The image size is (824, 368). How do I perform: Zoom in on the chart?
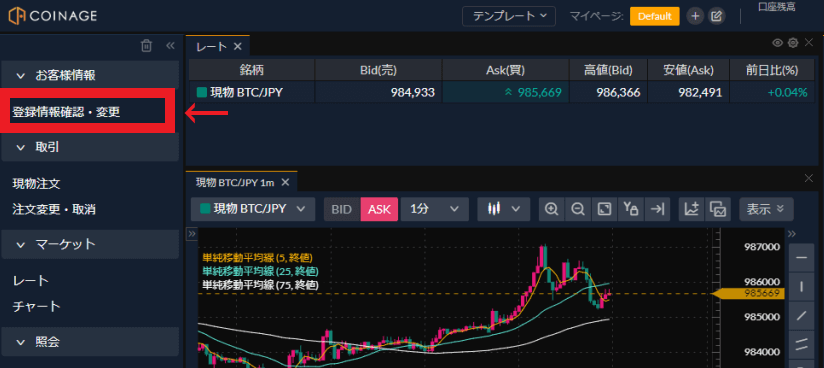coord(552,209)
